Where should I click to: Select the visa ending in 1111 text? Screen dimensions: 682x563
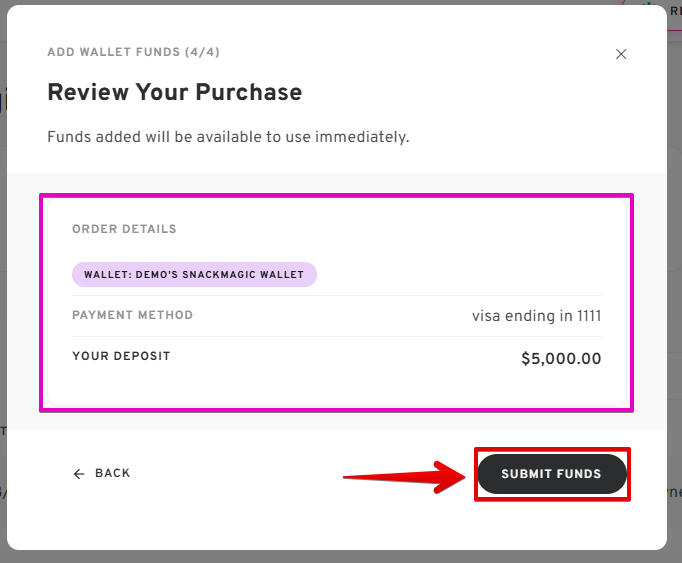(x=536, y=316)
